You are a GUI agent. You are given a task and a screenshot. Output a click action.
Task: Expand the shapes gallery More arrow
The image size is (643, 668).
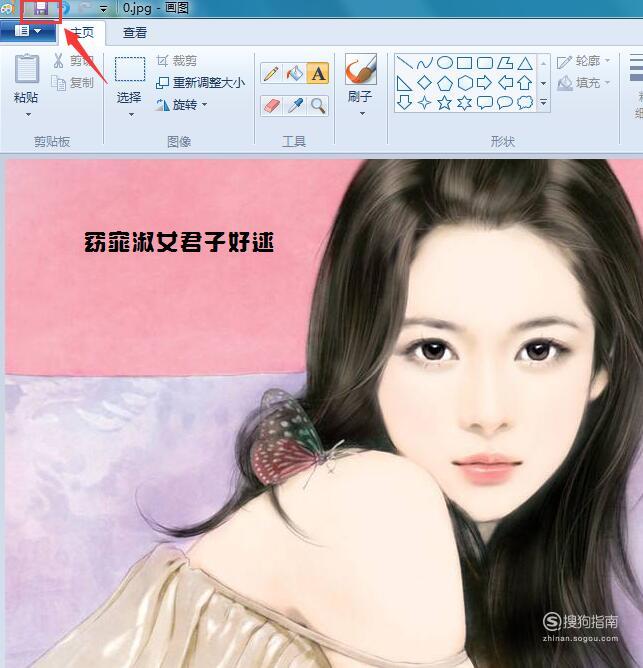point(544,102)
